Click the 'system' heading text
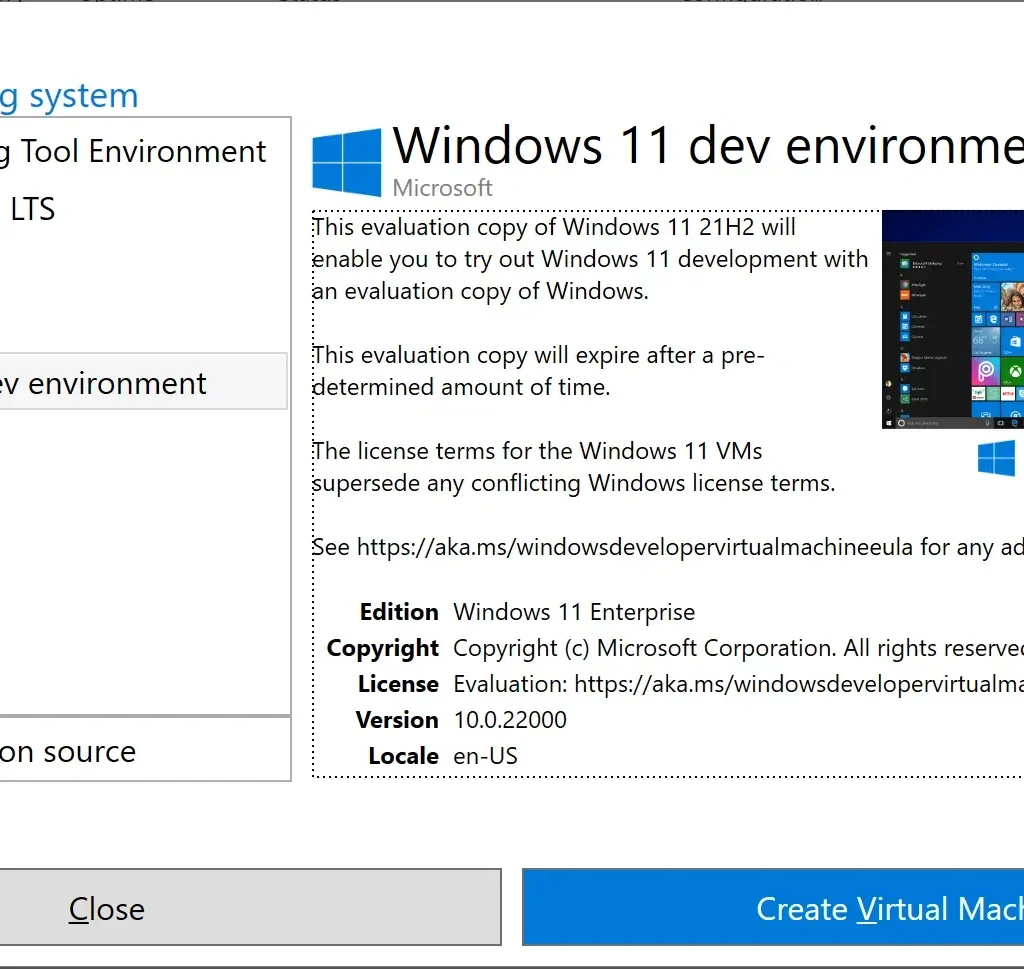1024x969 pixels. 84,96
